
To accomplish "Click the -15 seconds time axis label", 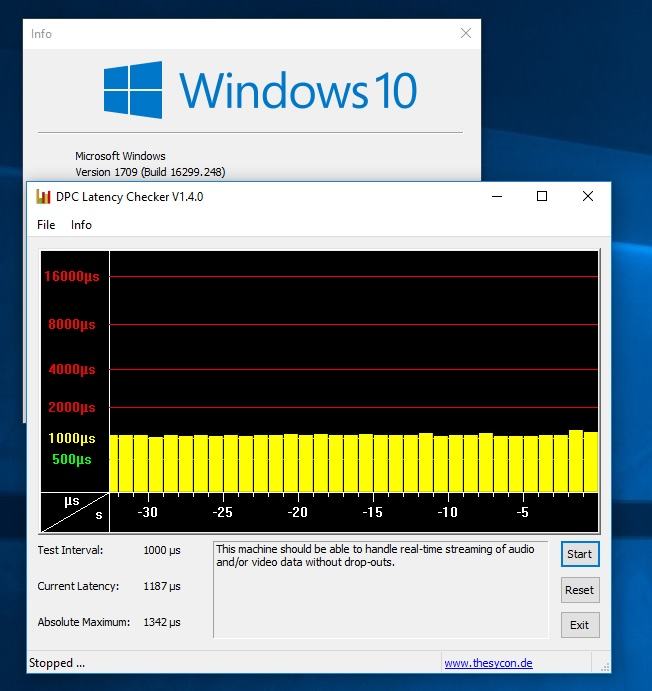I will point(372,512).
